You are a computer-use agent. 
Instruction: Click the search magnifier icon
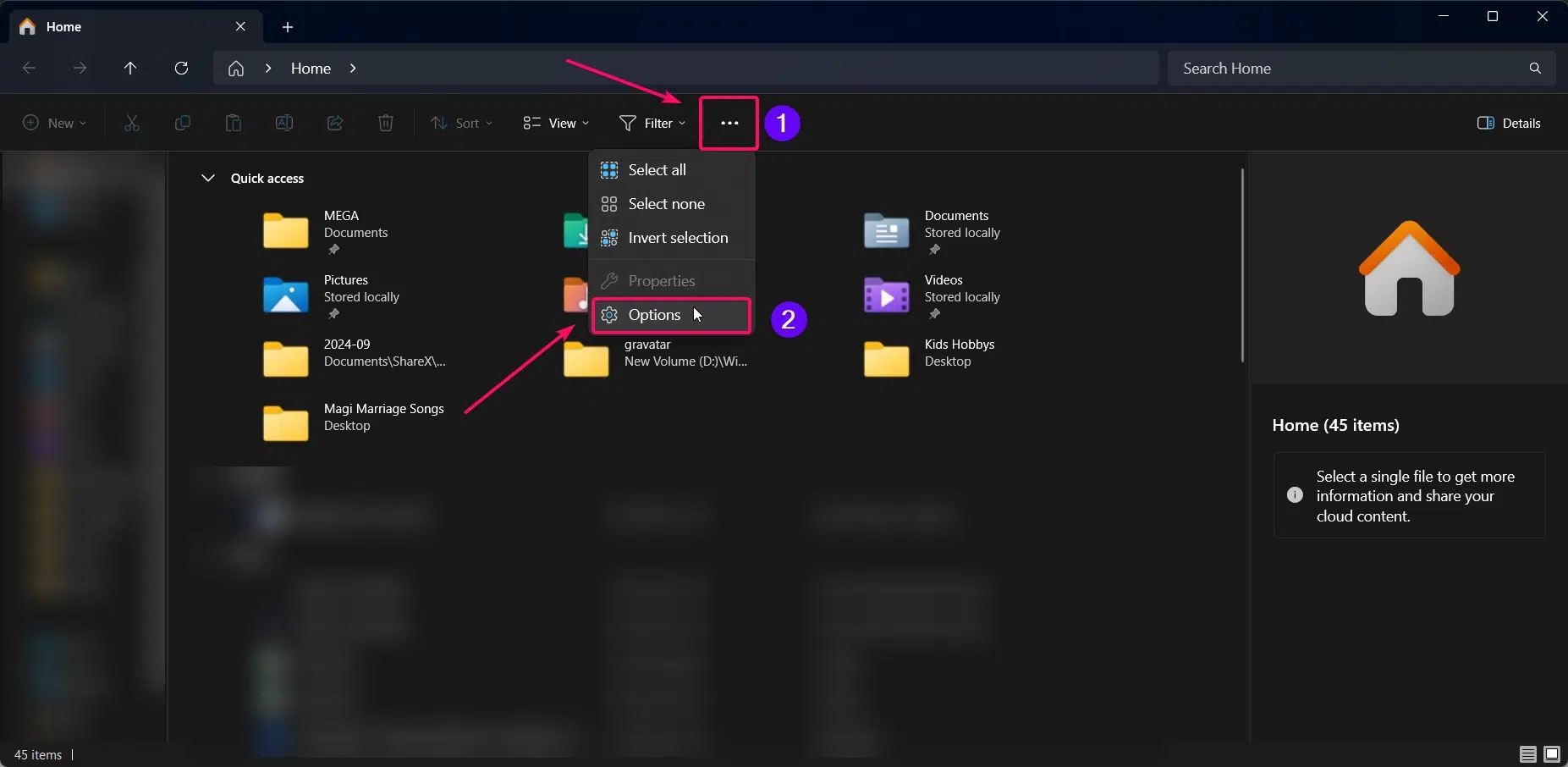[x=1535, y=68]
